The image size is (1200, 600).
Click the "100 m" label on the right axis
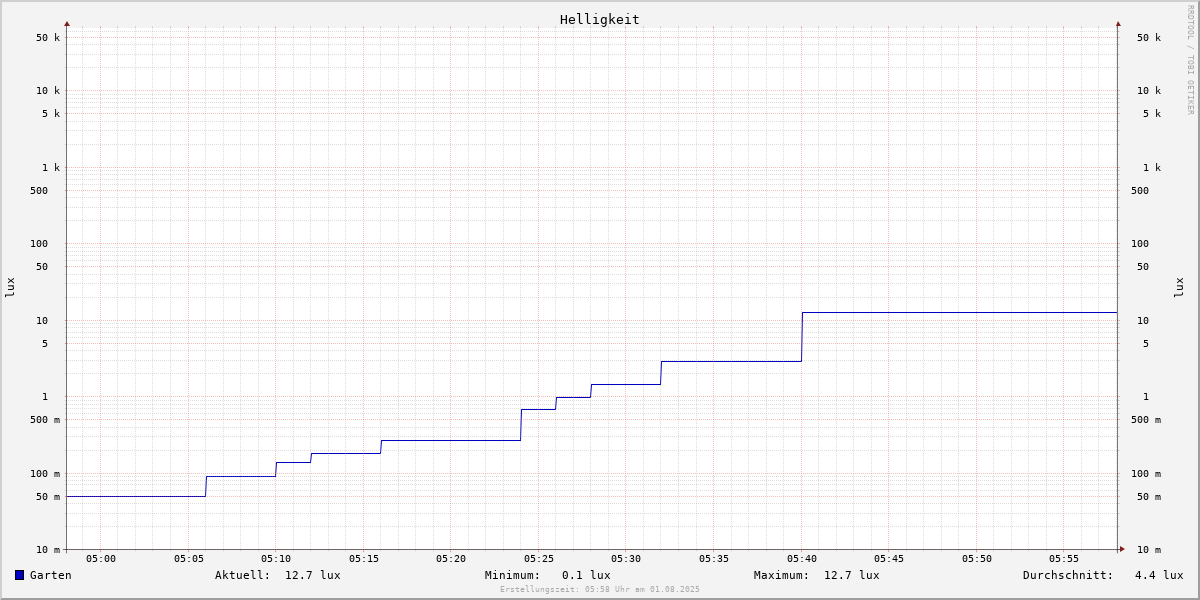tap(1146, 474)
